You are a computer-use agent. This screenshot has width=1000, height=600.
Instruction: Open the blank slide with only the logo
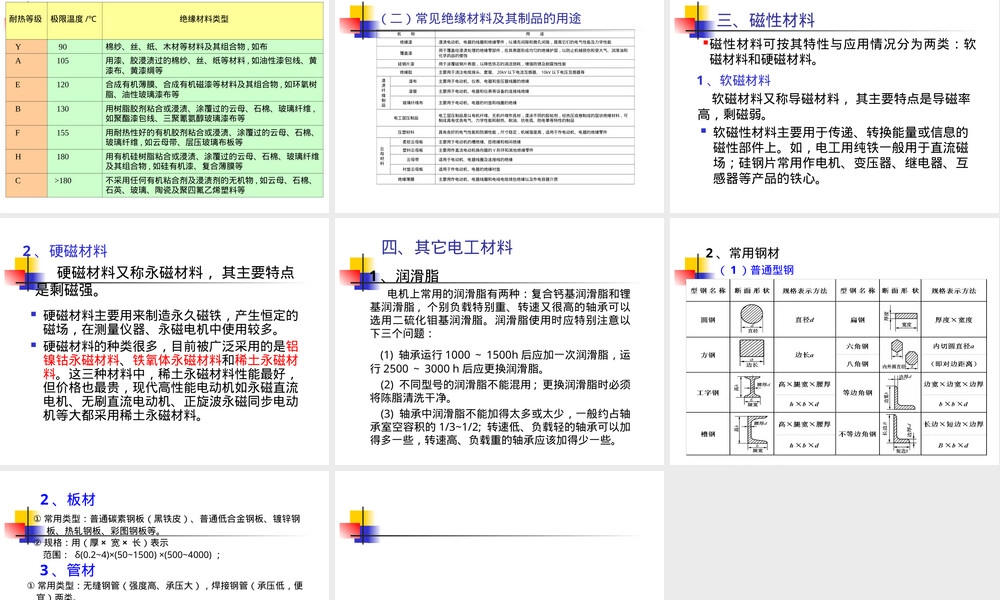pyautogui.click(x=499, y=535)
